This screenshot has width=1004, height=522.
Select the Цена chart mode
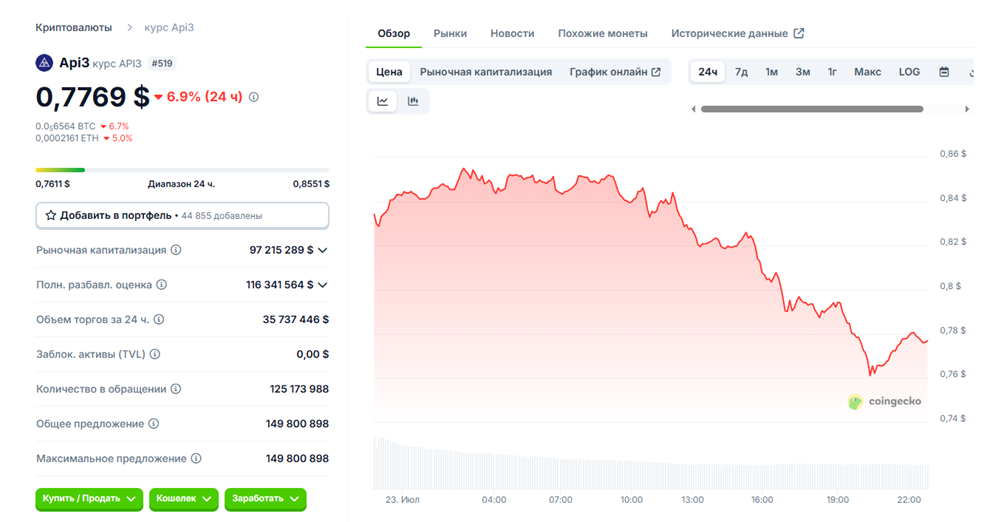point(389,72)
